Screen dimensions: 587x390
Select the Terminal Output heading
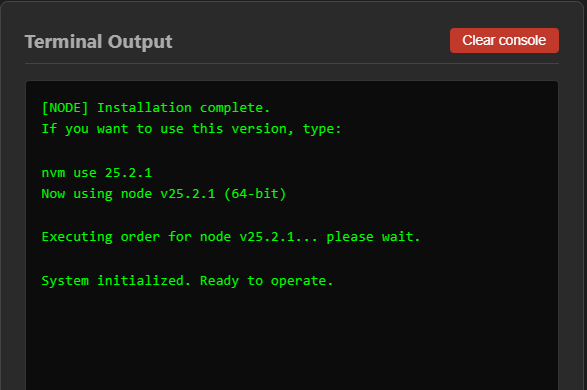98,42
